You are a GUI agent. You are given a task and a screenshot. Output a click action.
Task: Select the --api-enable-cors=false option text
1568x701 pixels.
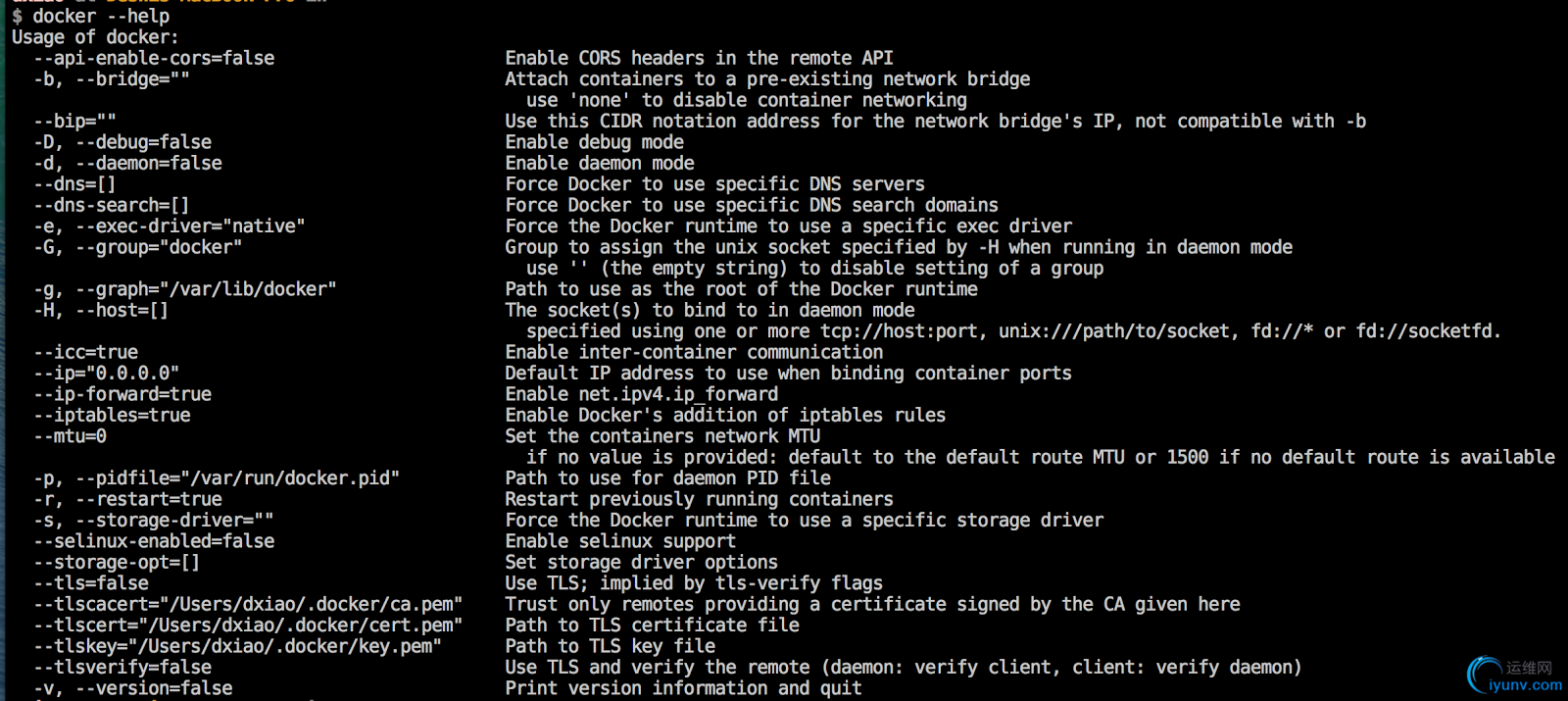click(x=154, y=58)
